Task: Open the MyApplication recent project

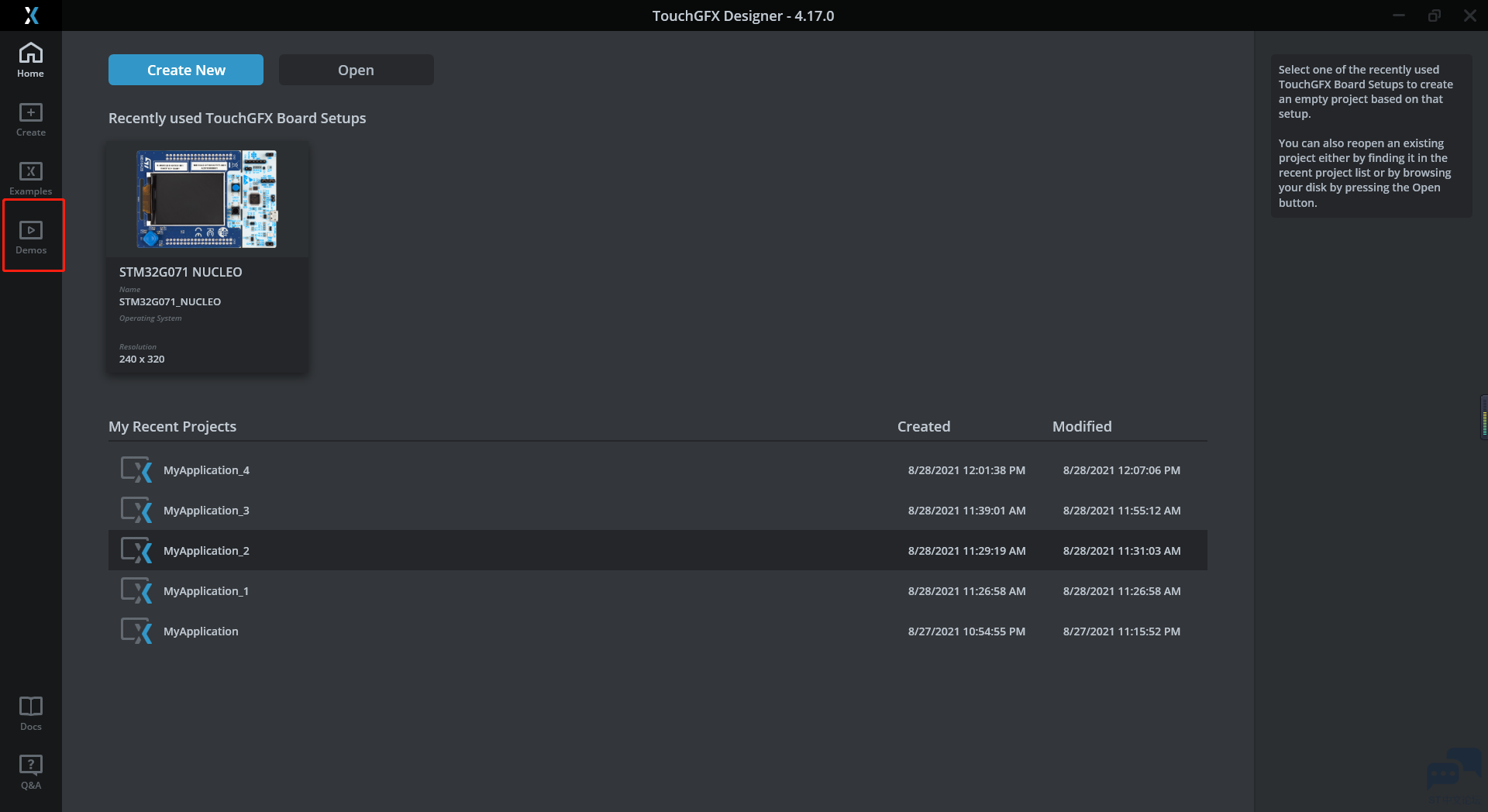Action: [658, 631]
